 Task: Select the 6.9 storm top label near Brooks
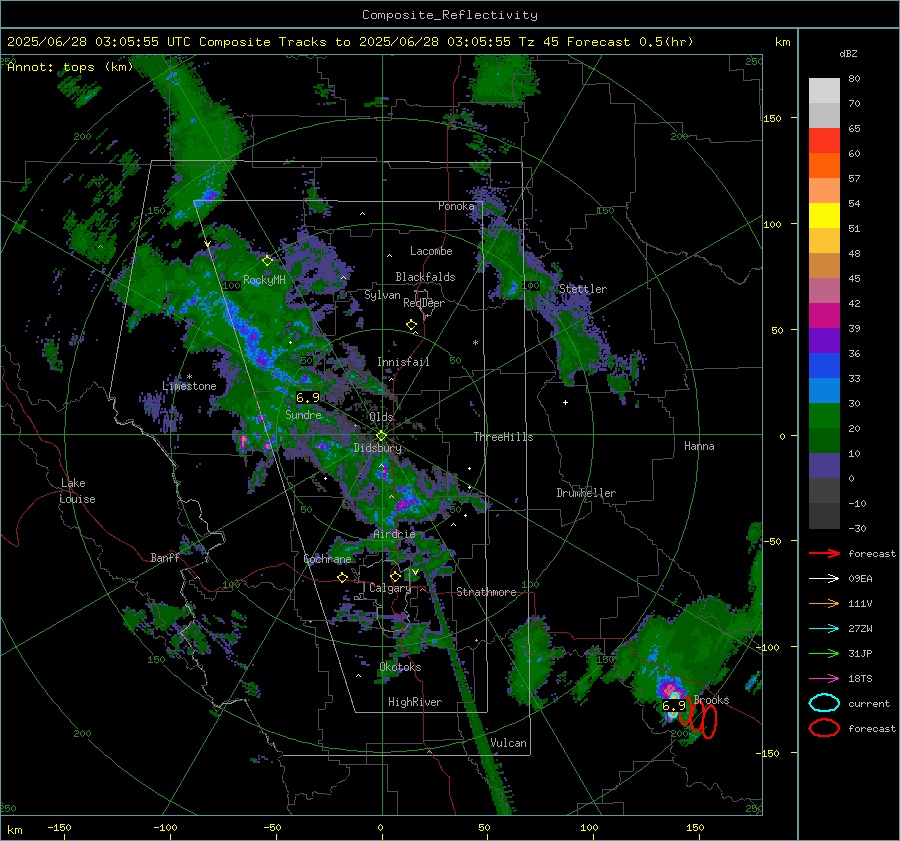[x=674, y=706]
